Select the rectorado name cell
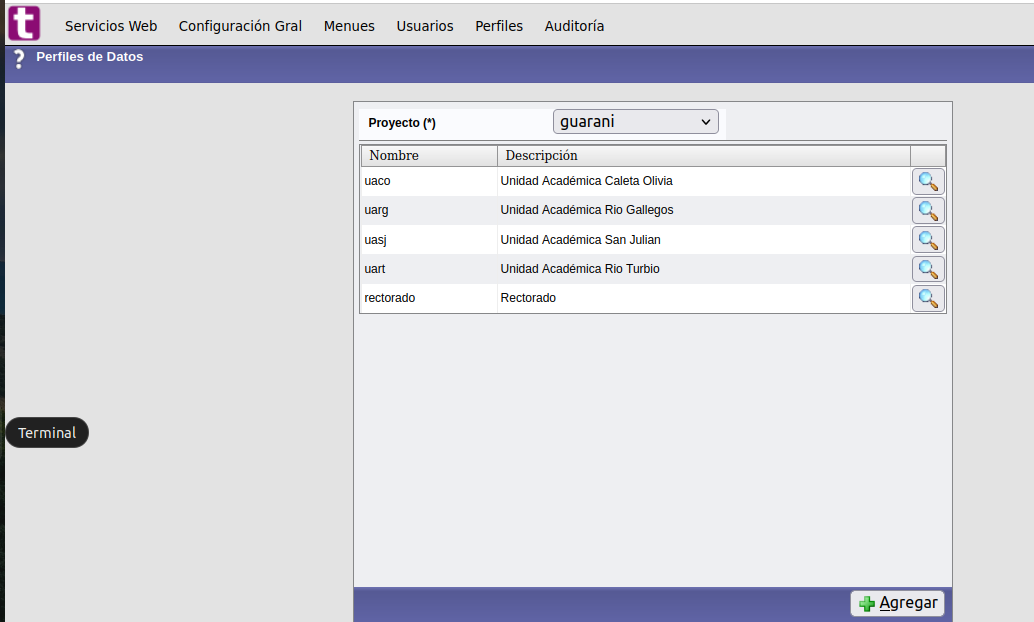Image resolution: width=1034 pixels, height=622 pixels. pos(390,298)
